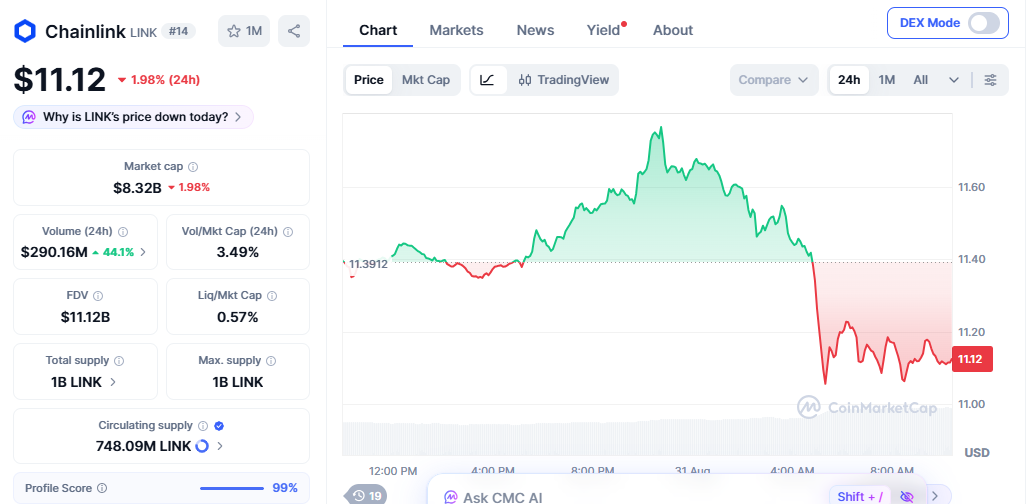
Task: Click the 99% profile score value
Action: pos(285,488)
